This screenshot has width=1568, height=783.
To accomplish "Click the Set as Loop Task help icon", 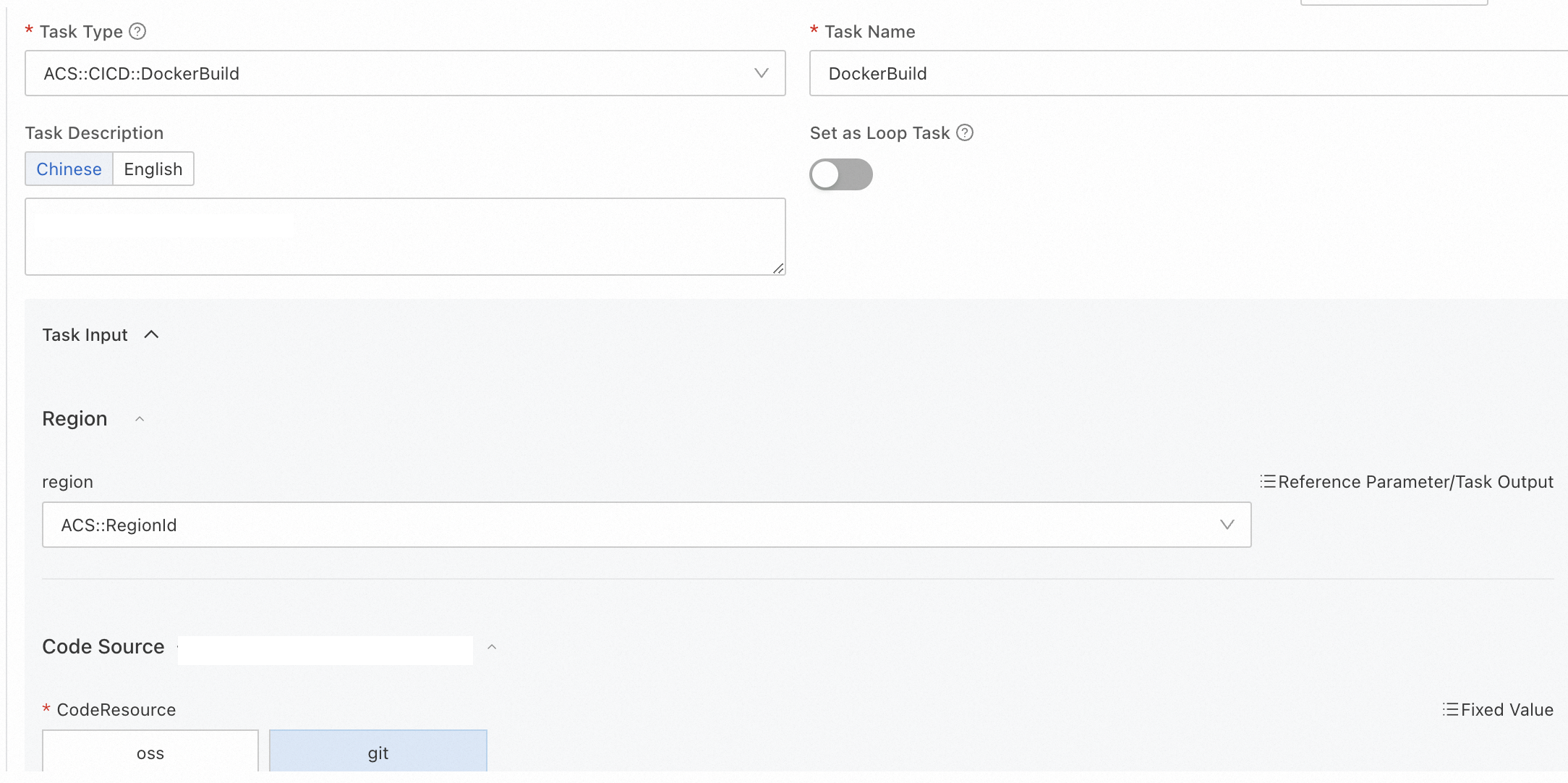I will pyautogui.click(x=965, y=132).
